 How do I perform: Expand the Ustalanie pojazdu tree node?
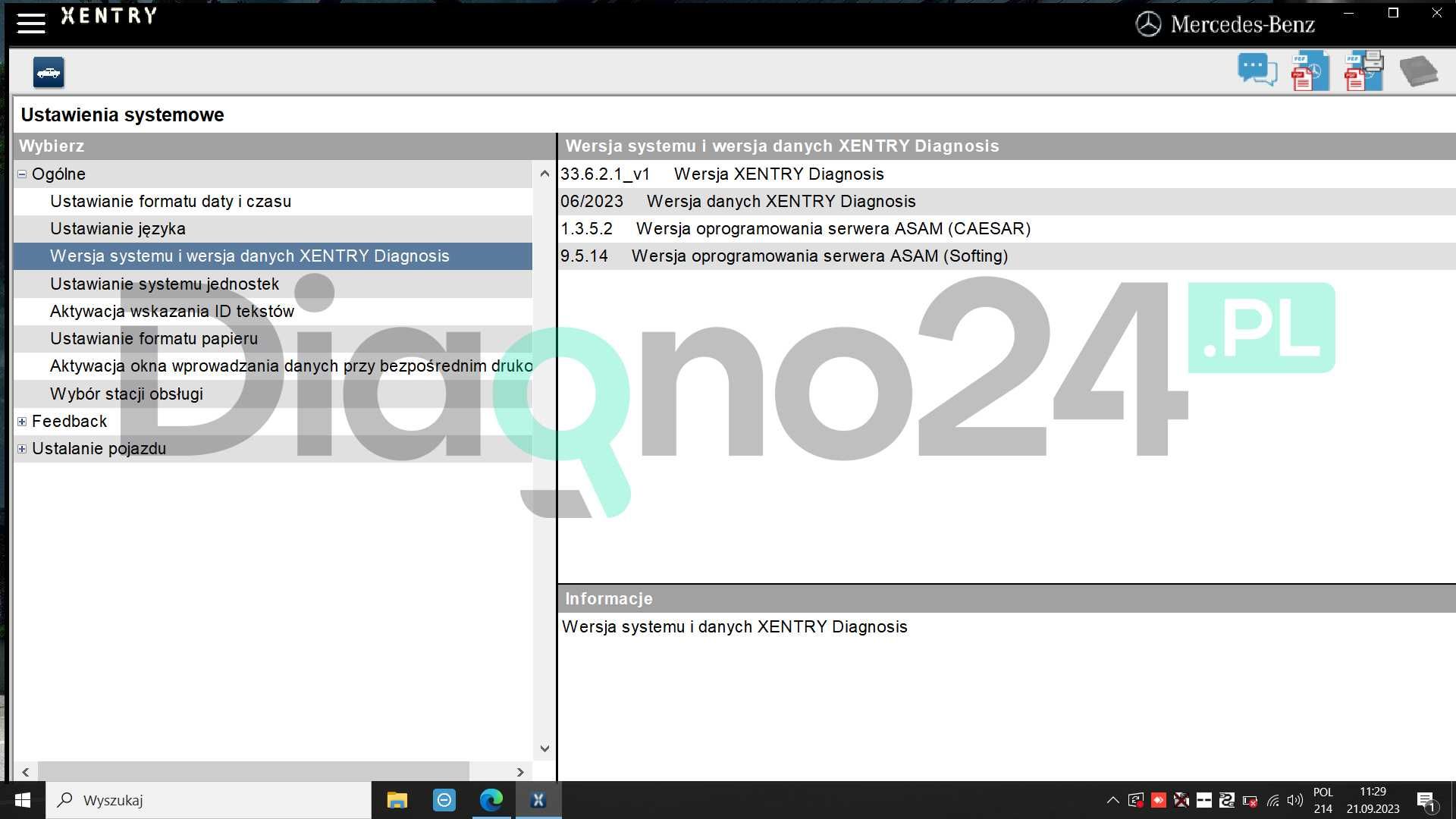[22, 449]
